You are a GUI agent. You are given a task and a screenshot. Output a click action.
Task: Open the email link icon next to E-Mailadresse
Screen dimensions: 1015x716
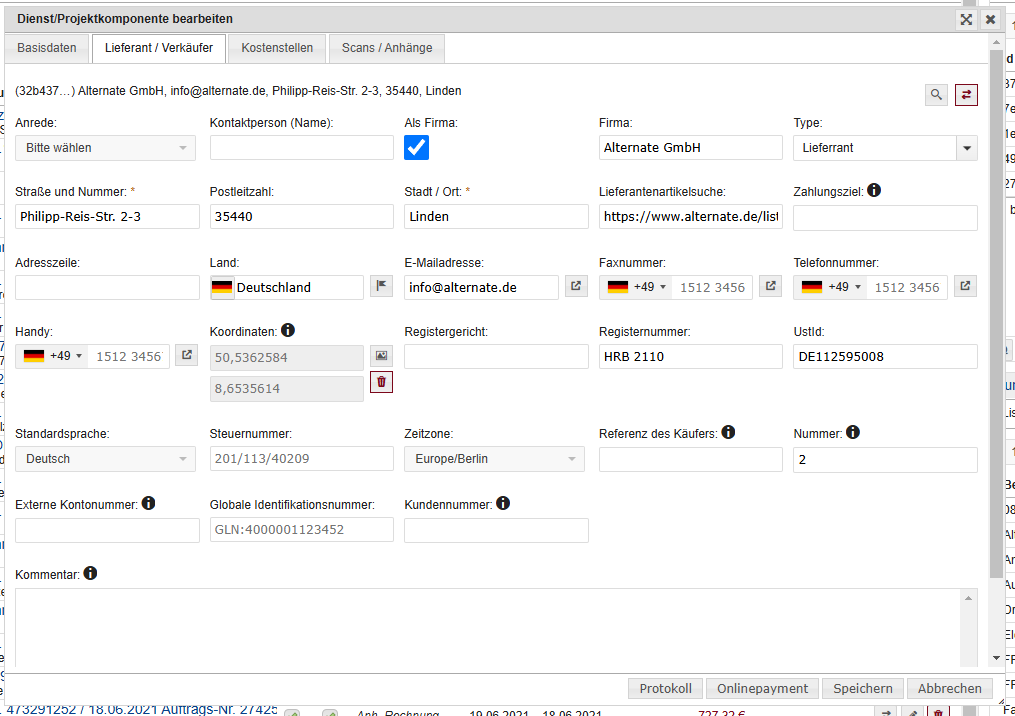tap(576, 287)
